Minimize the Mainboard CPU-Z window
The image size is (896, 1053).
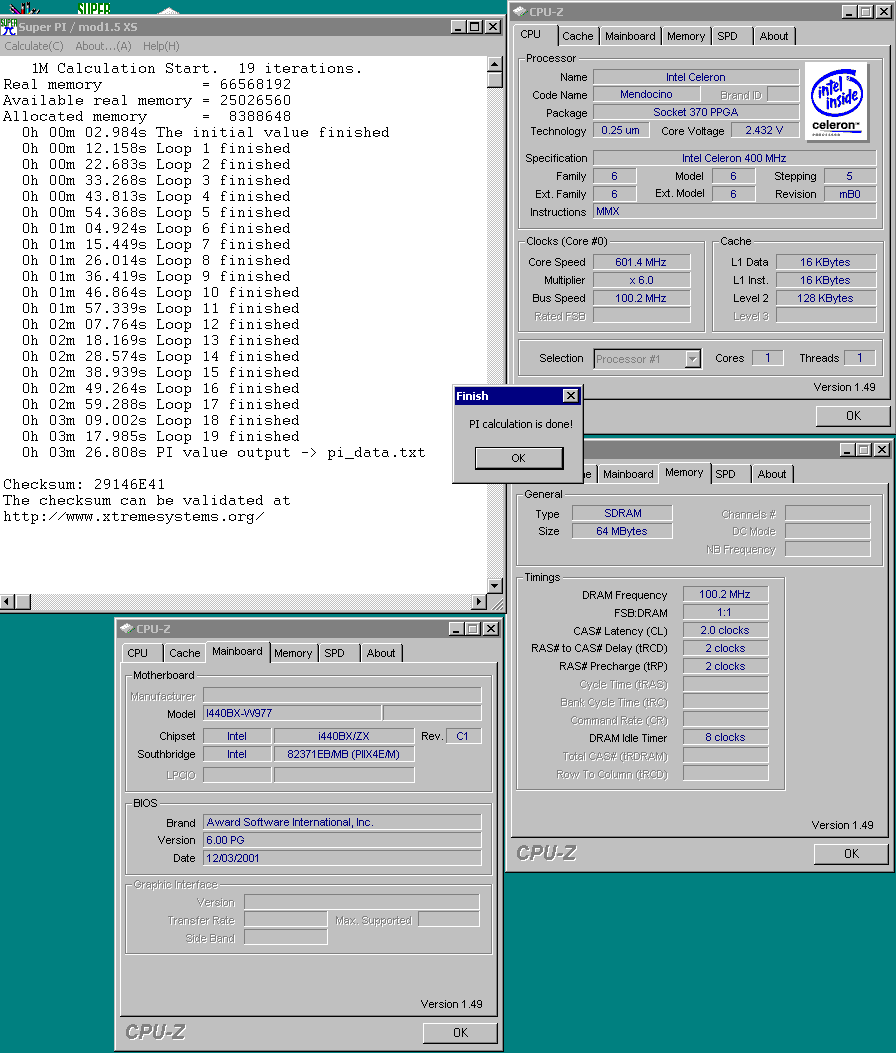(456, 629)
